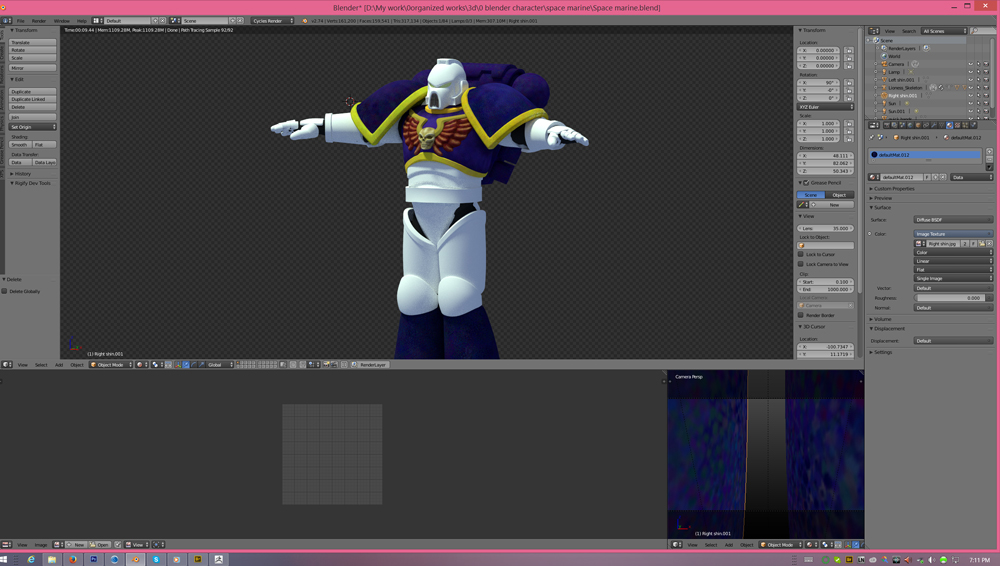Viewport: 1000px width, 566px height.
Task: Open the Select menu in 3D viewport header
Action: coord(41,364)
